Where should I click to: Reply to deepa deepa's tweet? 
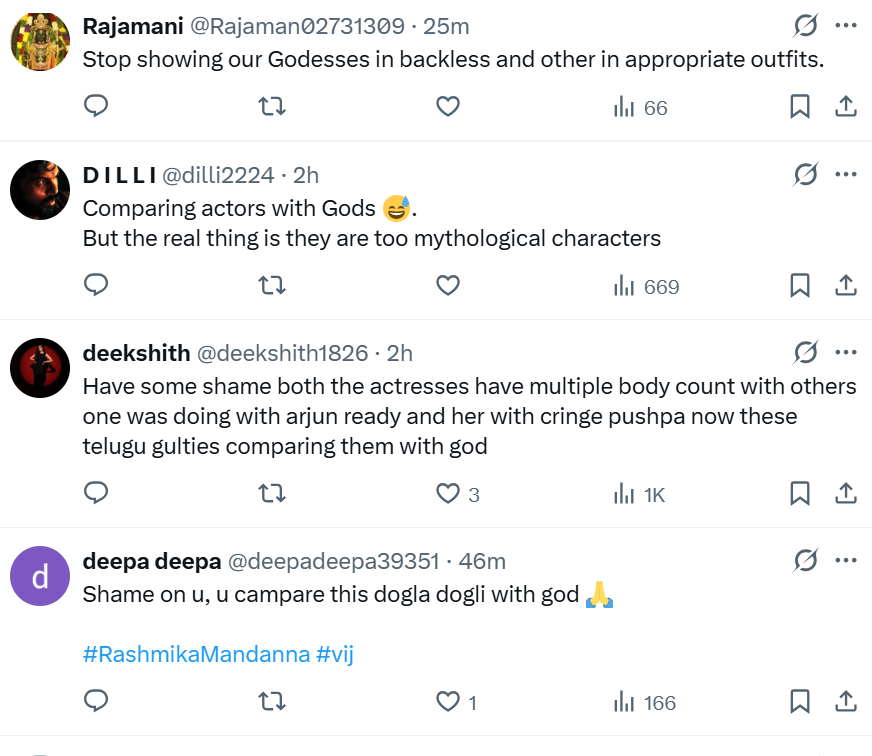96,702
